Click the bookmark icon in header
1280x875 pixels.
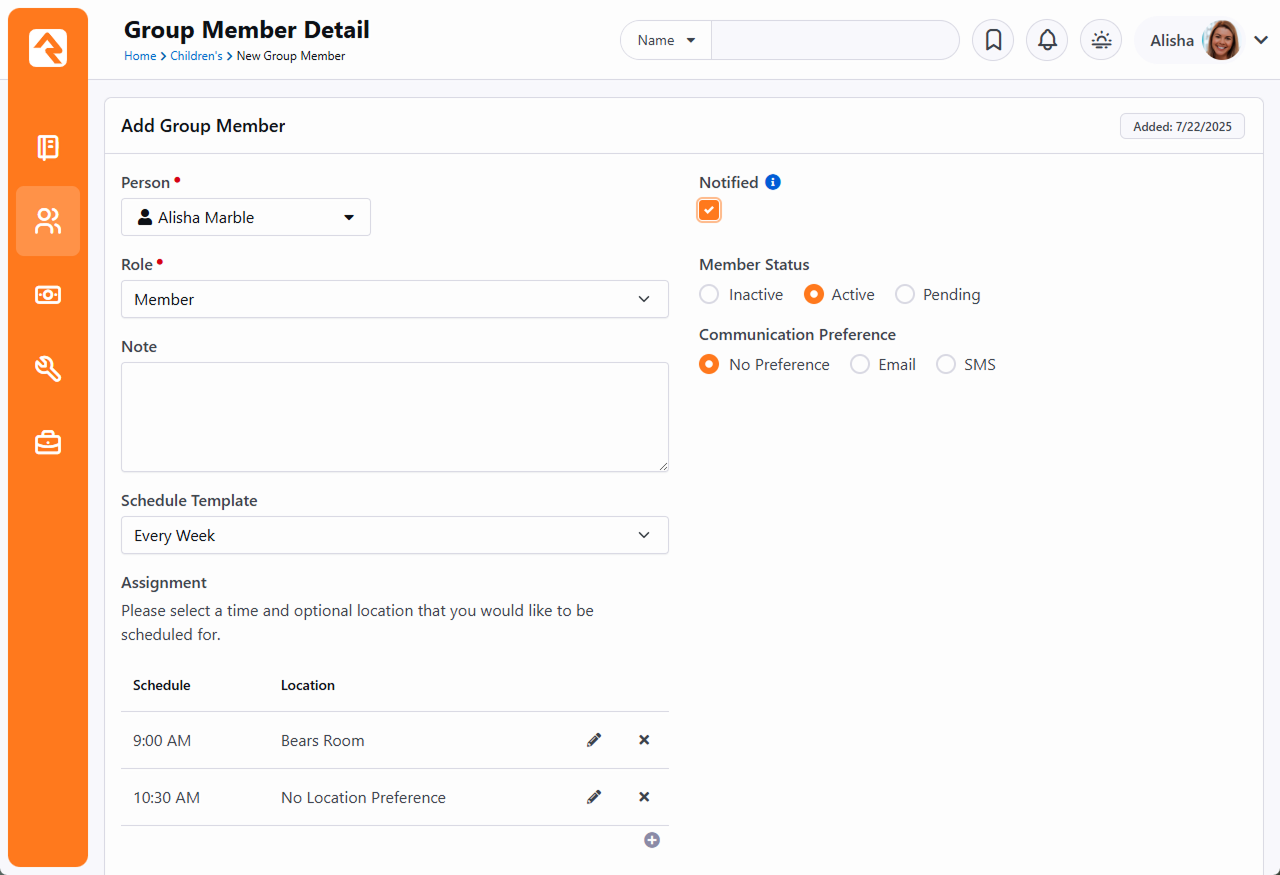[x=993, y=40]
